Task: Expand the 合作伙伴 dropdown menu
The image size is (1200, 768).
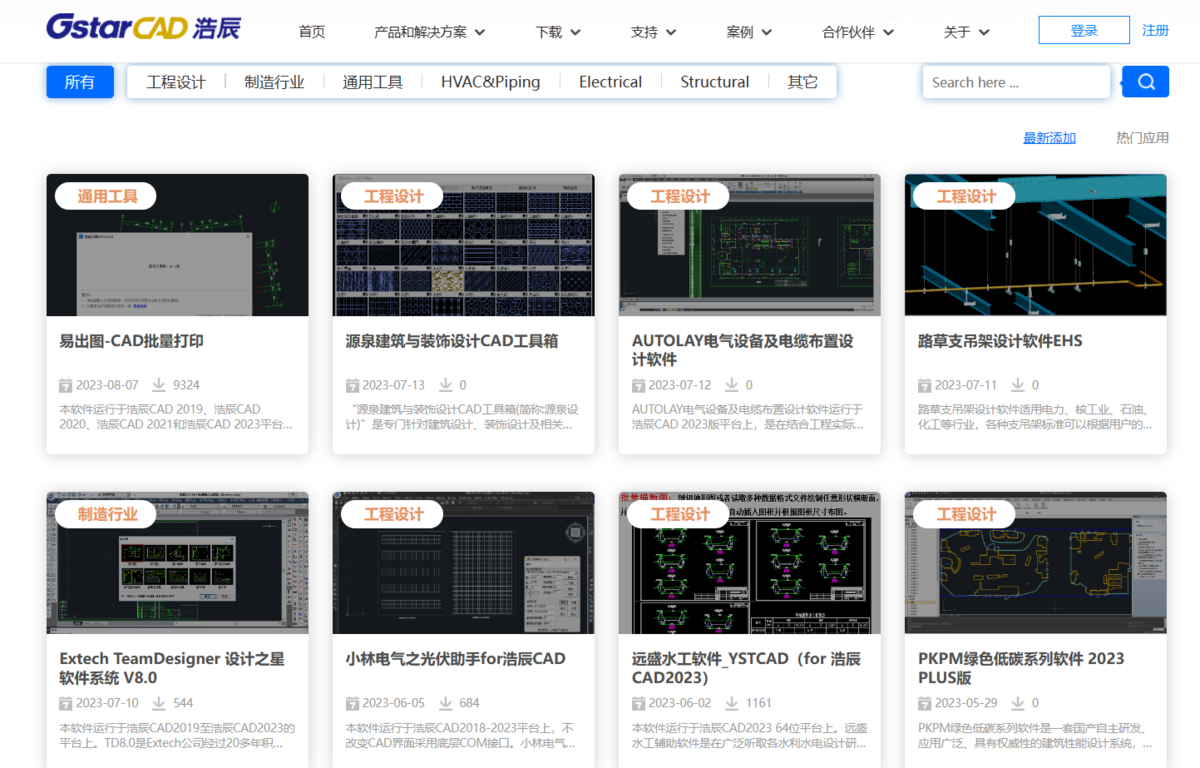Action: (858, 31)
